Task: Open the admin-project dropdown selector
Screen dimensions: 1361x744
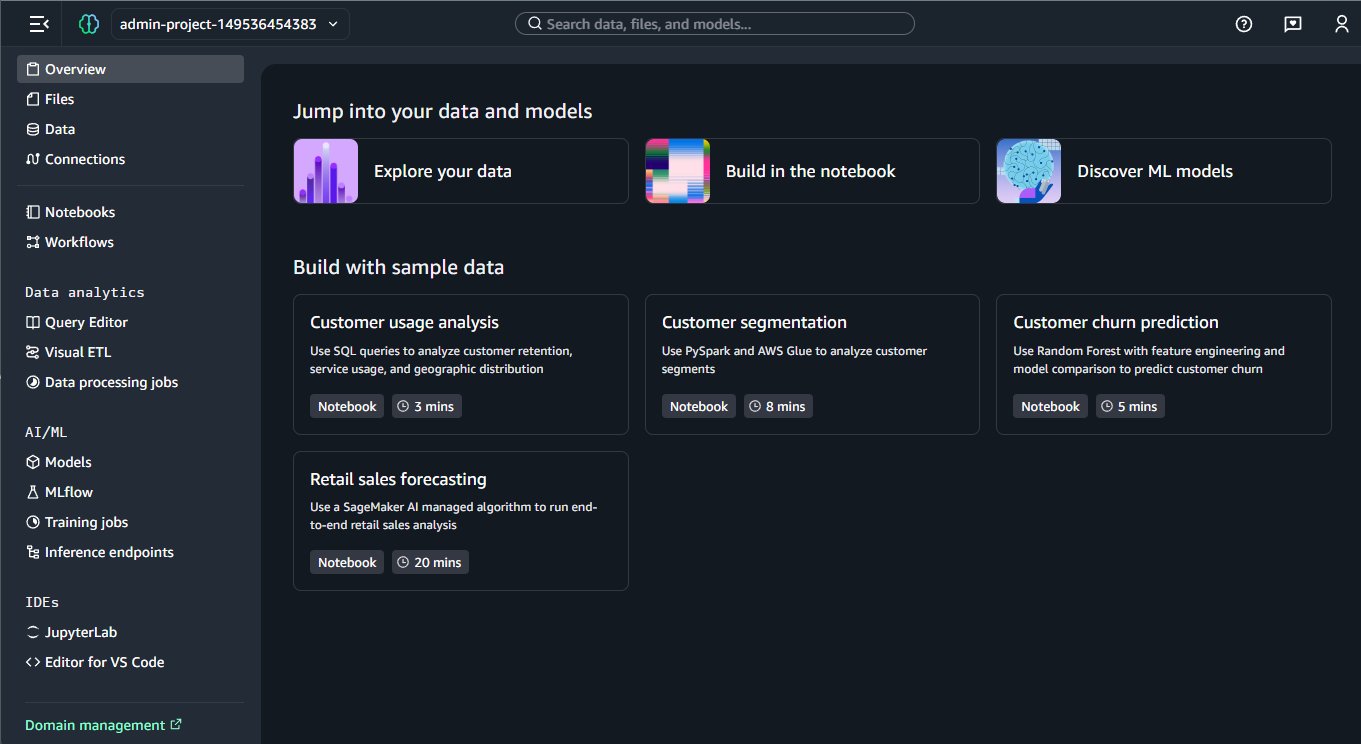Action: pos(229,24)
